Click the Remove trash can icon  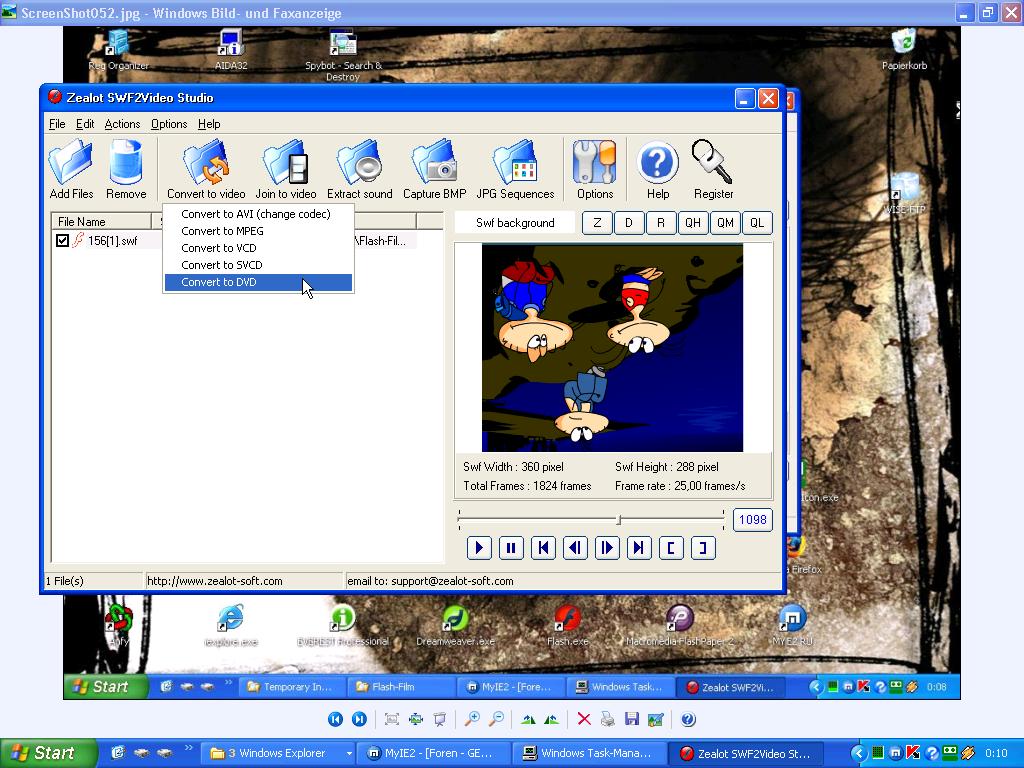[126, 162]
